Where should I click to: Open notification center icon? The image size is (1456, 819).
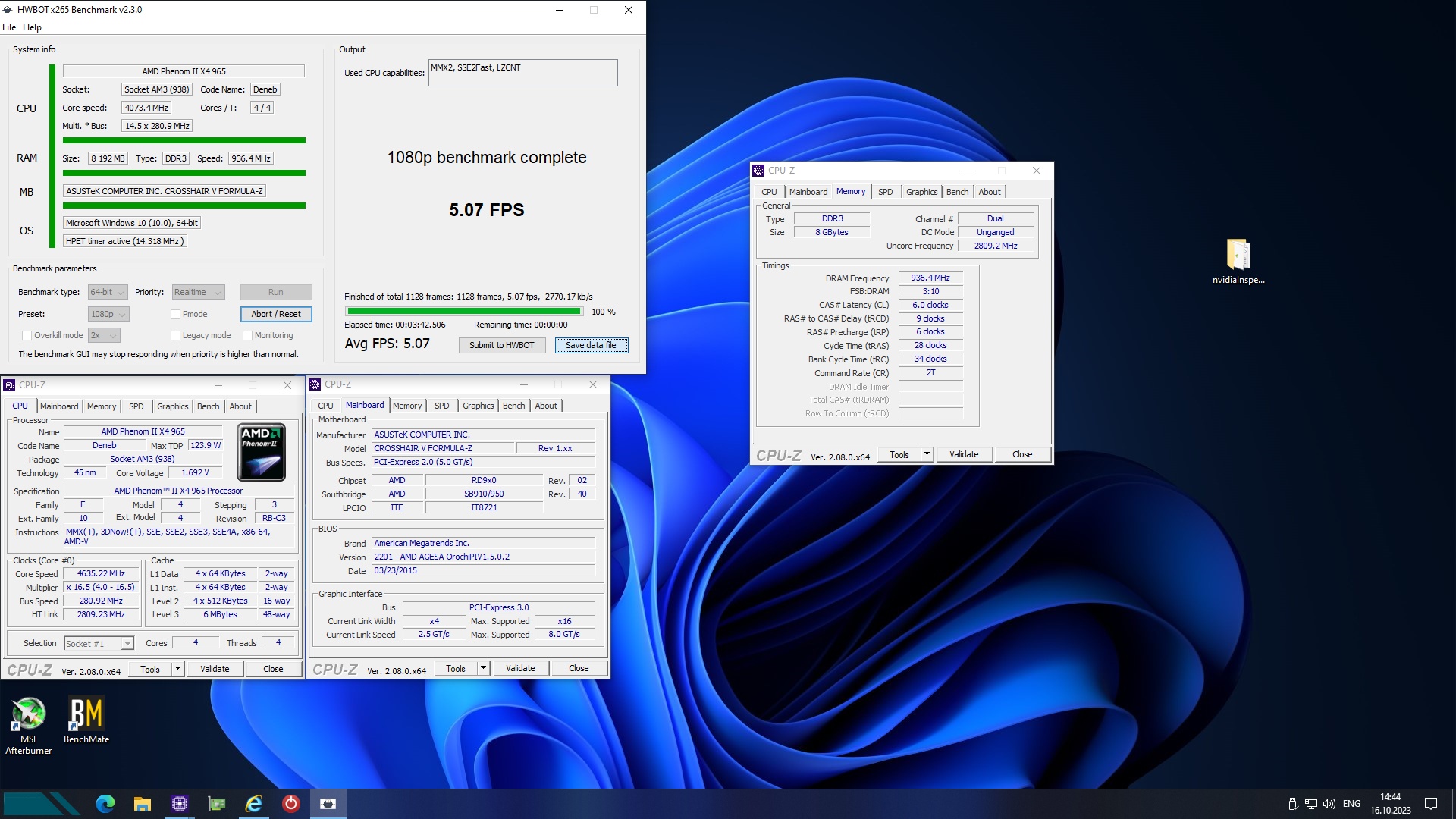[x=1431, y=804]
